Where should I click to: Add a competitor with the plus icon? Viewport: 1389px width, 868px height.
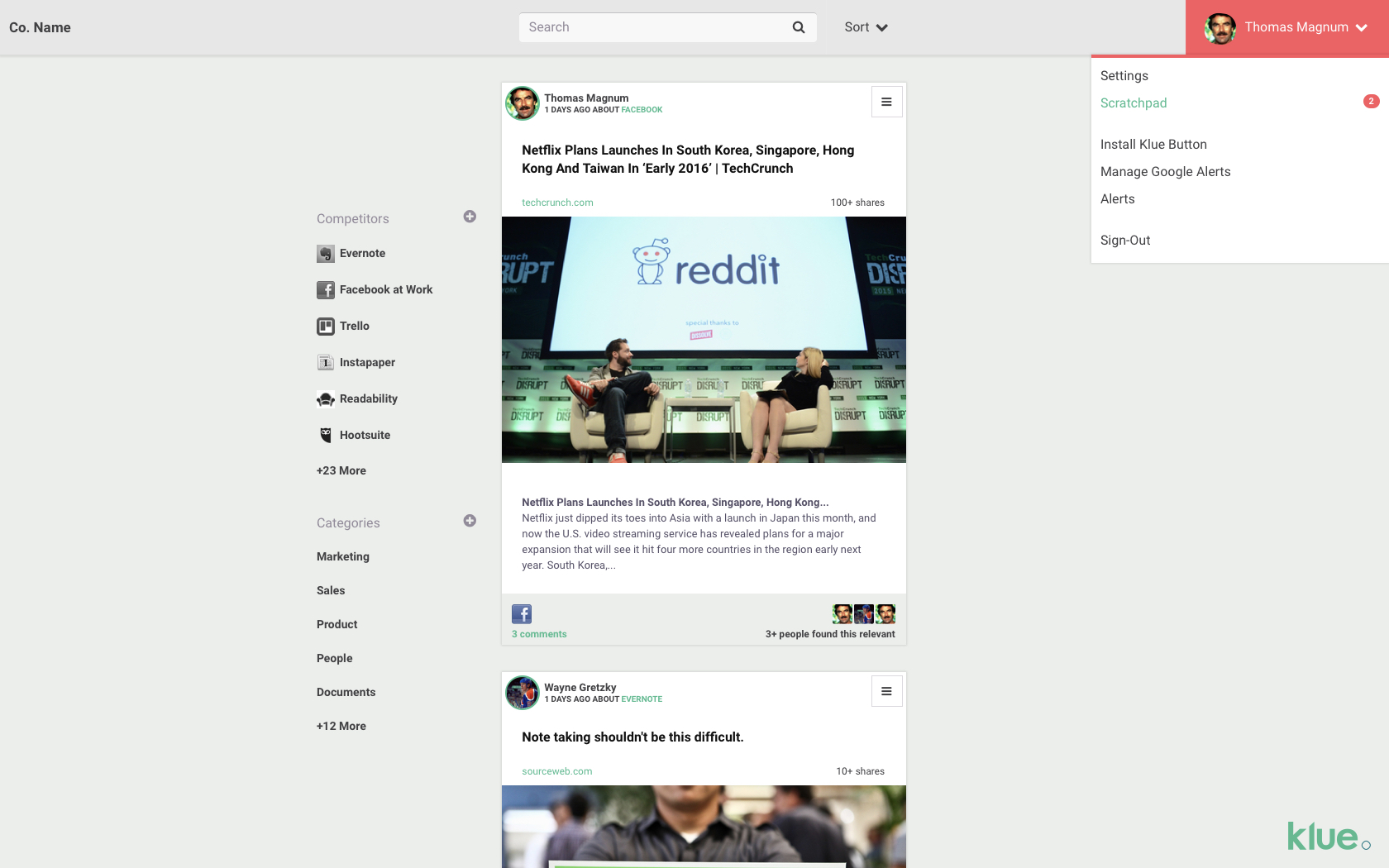pos(470,217)
